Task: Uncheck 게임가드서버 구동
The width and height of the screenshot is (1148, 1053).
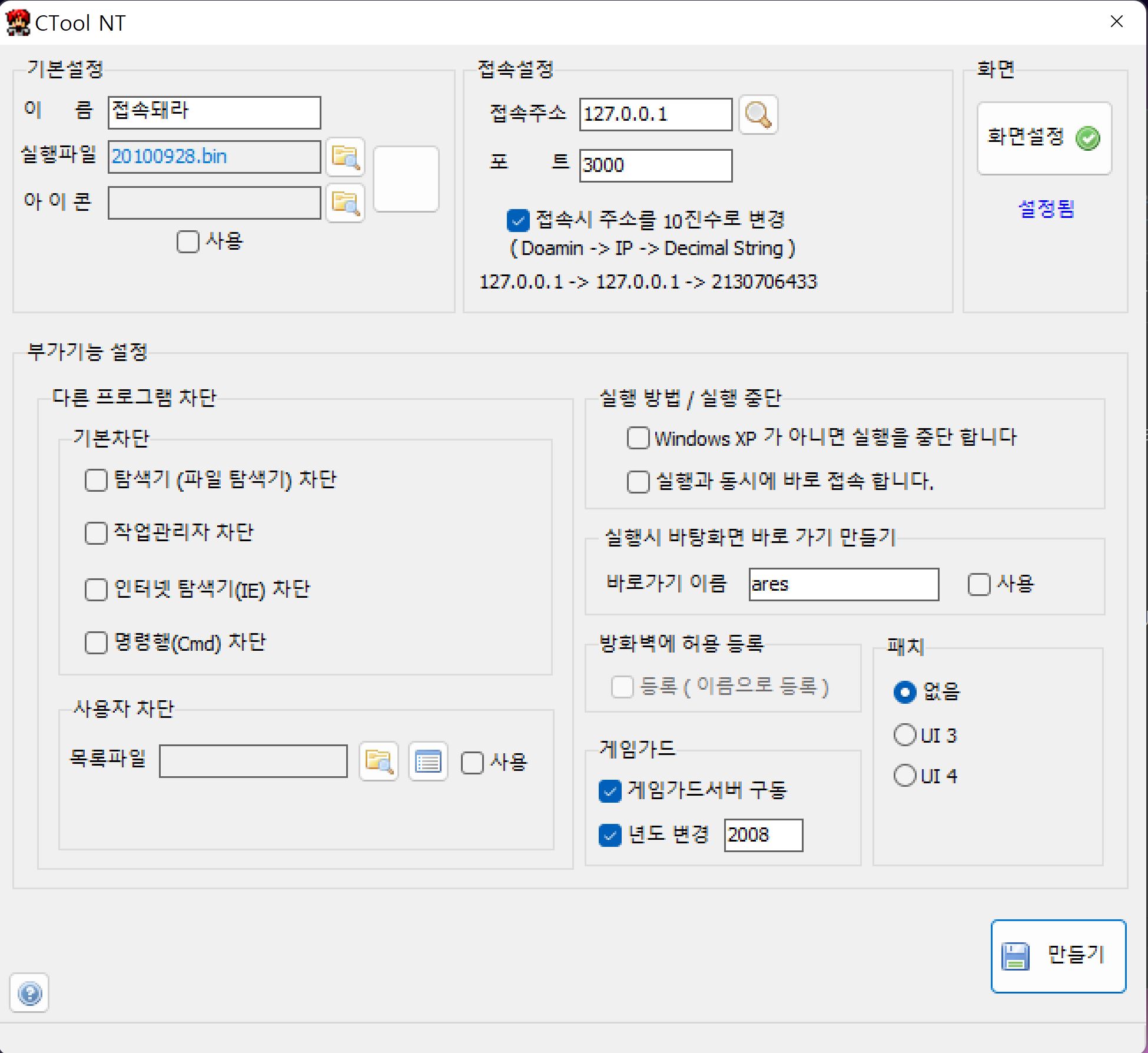Action: (610, 791)
